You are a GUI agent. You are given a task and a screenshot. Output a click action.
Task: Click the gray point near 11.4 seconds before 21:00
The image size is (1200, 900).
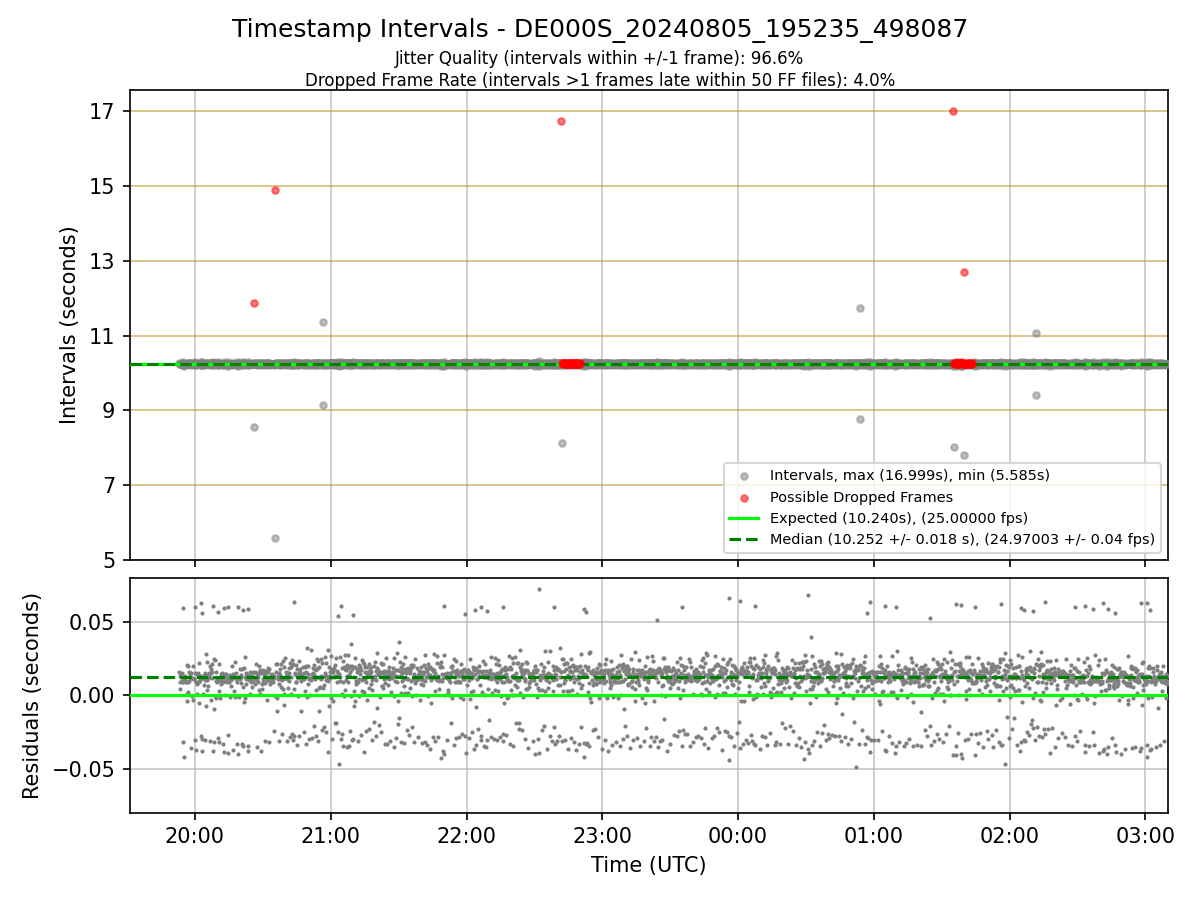(323, 322)
